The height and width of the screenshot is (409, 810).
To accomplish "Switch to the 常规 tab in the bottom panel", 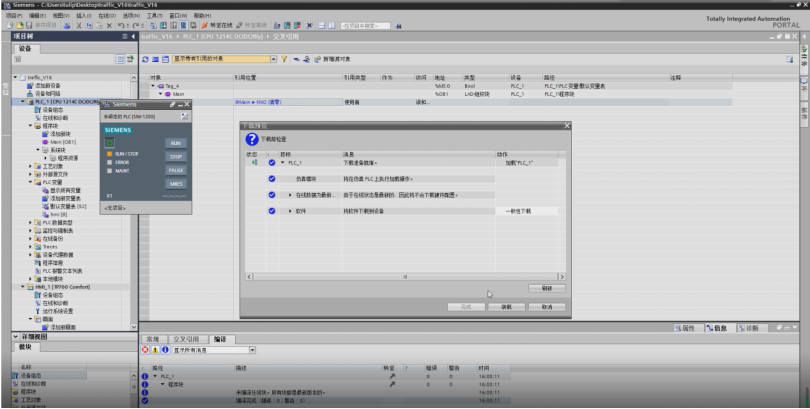I will [x=153, y=339].
